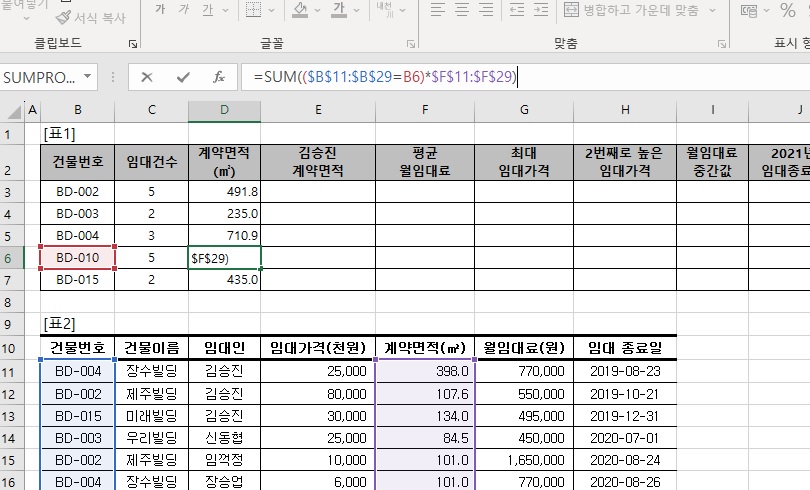Confirm the formula with the checkmark icon
810x490 pixels.
tap(182, 77)
